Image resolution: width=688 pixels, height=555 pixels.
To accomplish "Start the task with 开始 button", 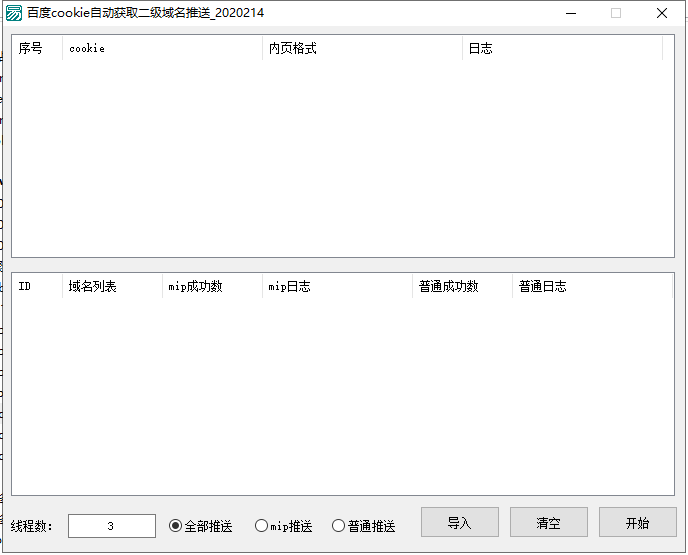I will pos(638,522).
